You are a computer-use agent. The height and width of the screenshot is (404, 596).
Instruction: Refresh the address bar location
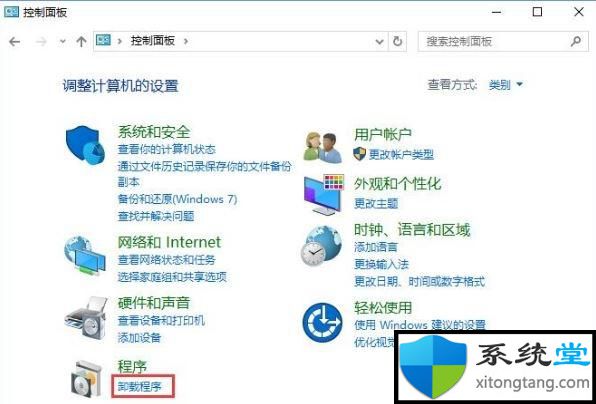tap(397, 41)
